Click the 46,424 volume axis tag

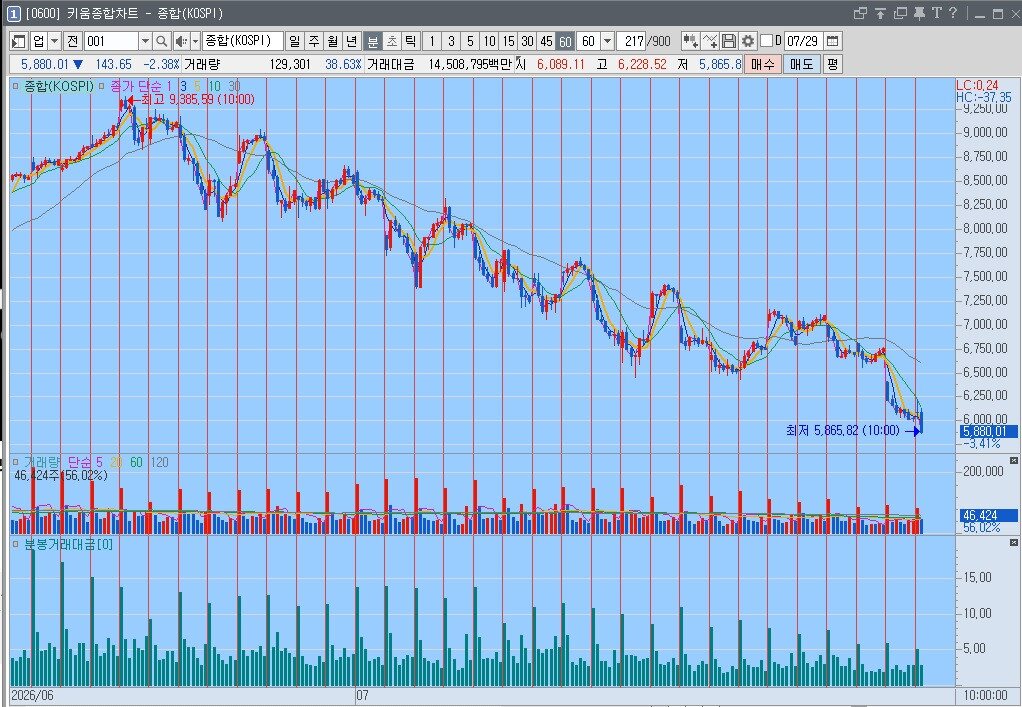pos(988,515)
